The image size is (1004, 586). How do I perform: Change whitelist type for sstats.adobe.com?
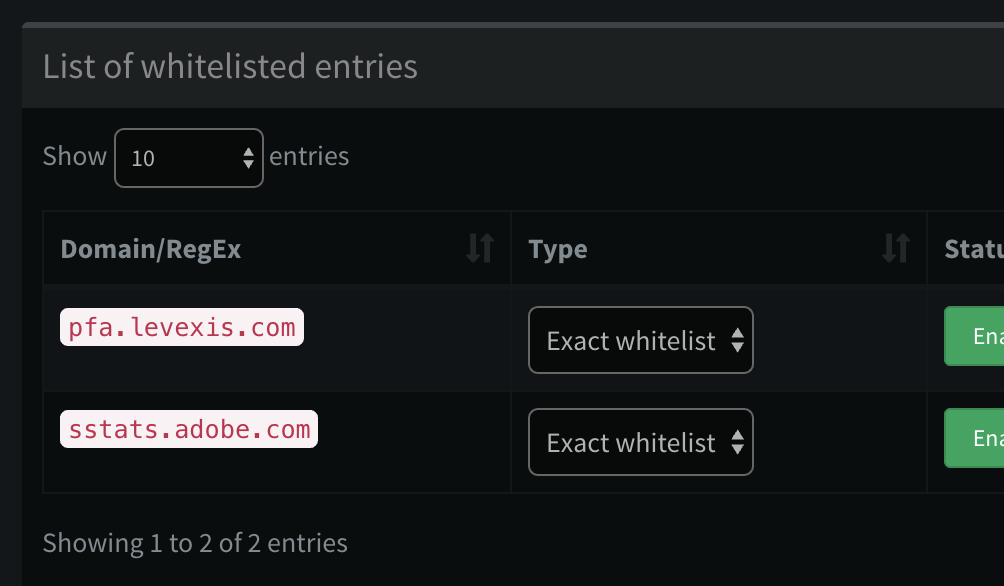coord(640,441)
